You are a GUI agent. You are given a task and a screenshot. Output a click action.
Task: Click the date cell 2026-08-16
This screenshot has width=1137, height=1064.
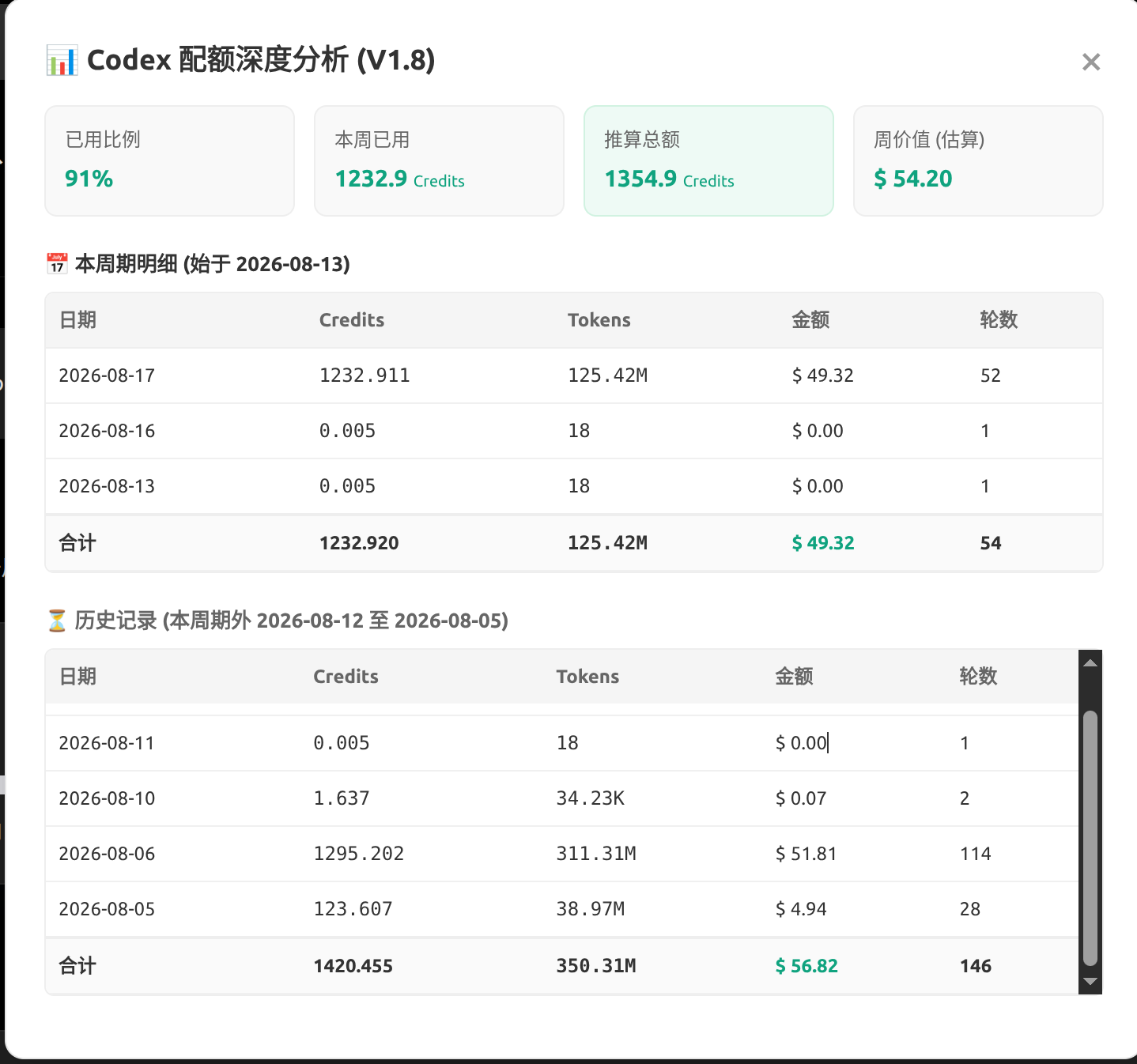click(107, 431)
